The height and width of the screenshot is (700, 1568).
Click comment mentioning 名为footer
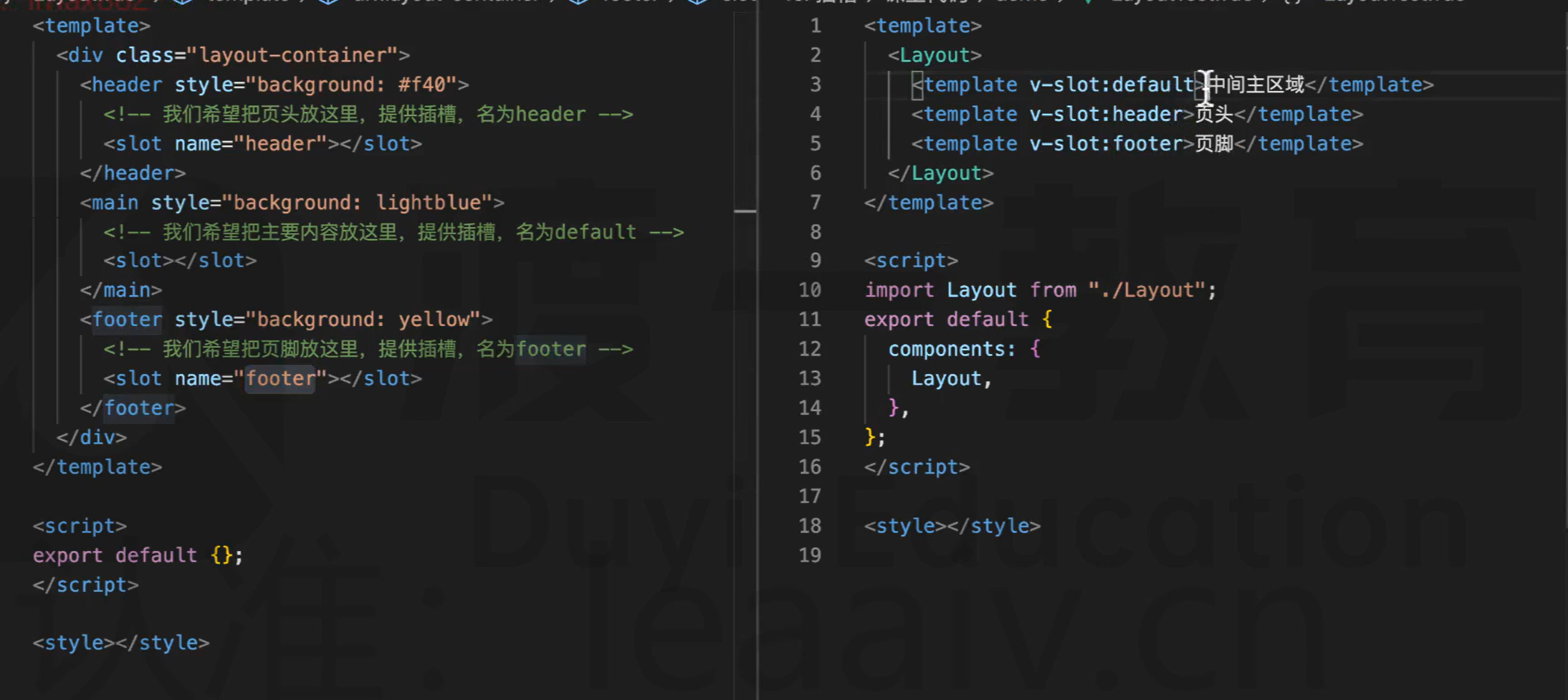click(368, 349)
